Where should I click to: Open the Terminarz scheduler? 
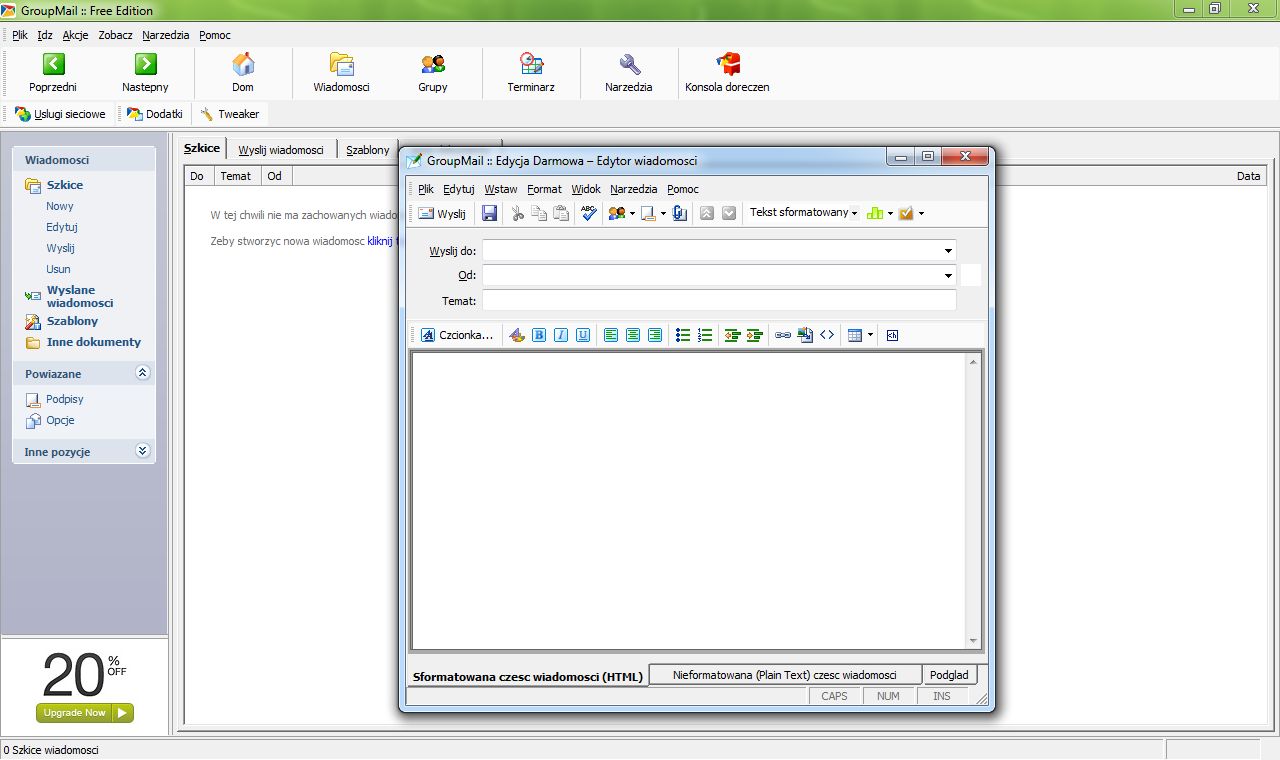point(531,74)
